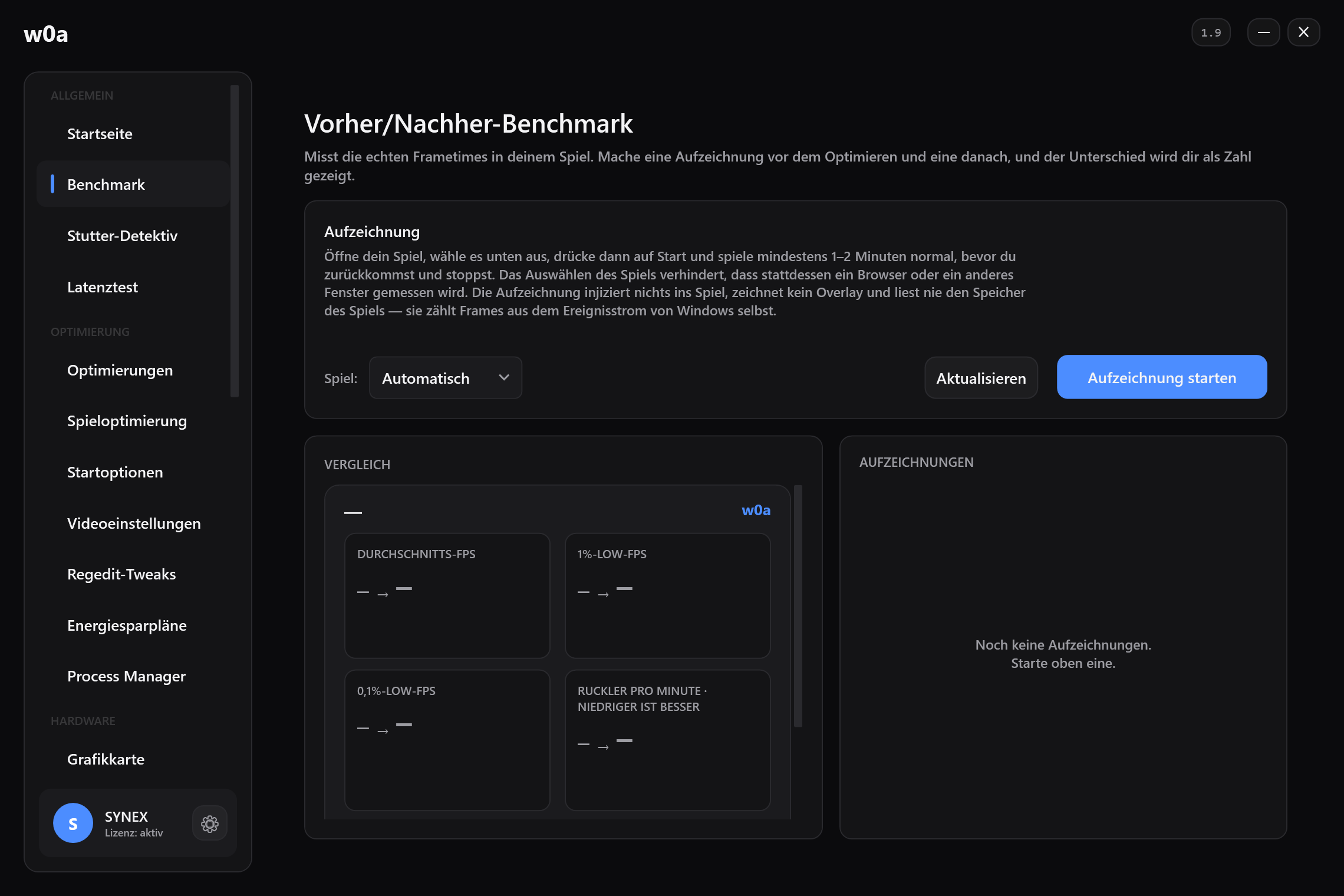Open the settings gear next to SYNEX

[210, 823]
